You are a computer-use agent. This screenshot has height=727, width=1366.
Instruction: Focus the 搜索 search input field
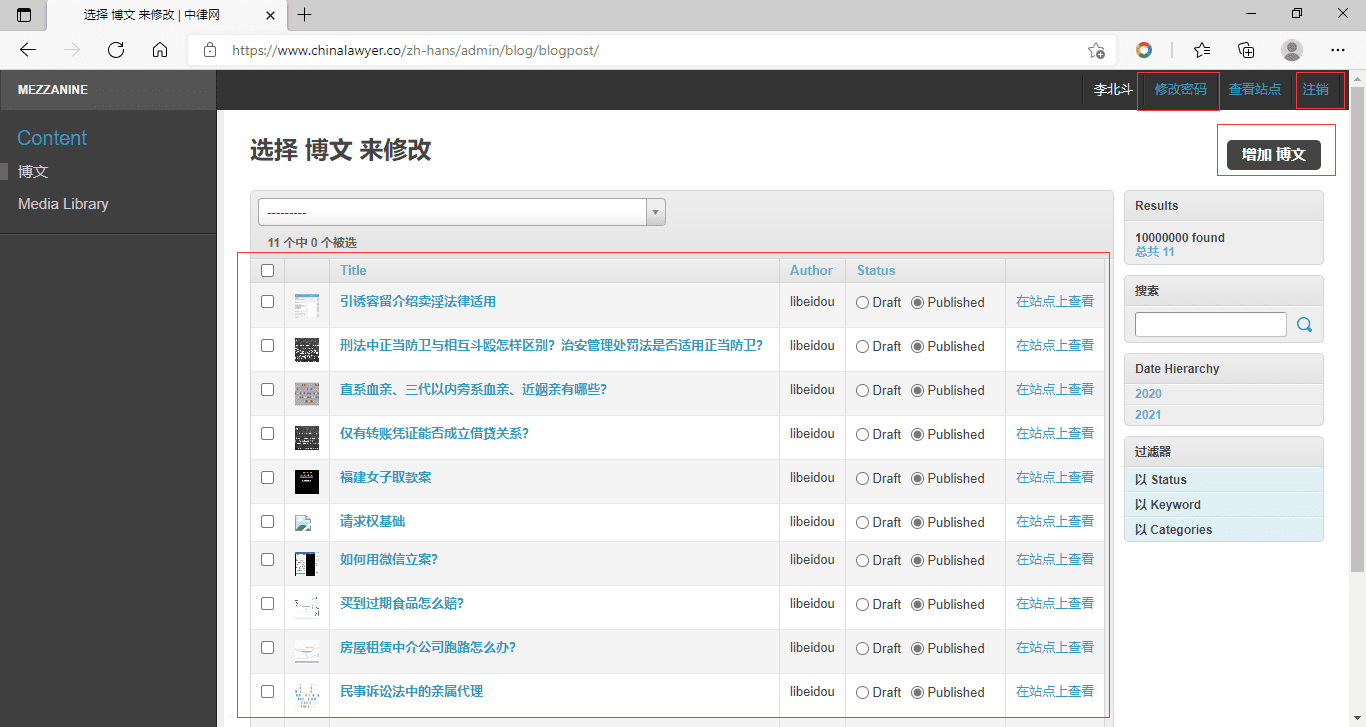[x=1211, y=324]
